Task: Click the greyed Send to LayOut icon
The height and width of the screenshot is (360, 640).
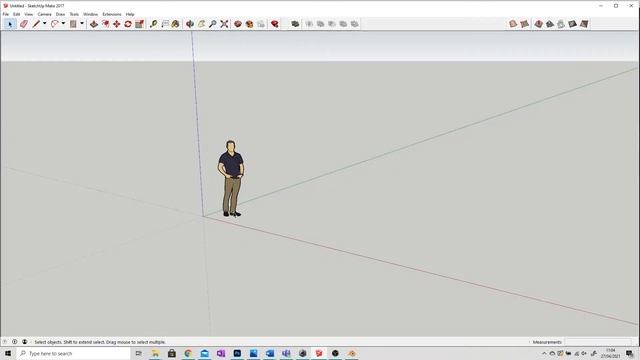Action: (261, 24)
